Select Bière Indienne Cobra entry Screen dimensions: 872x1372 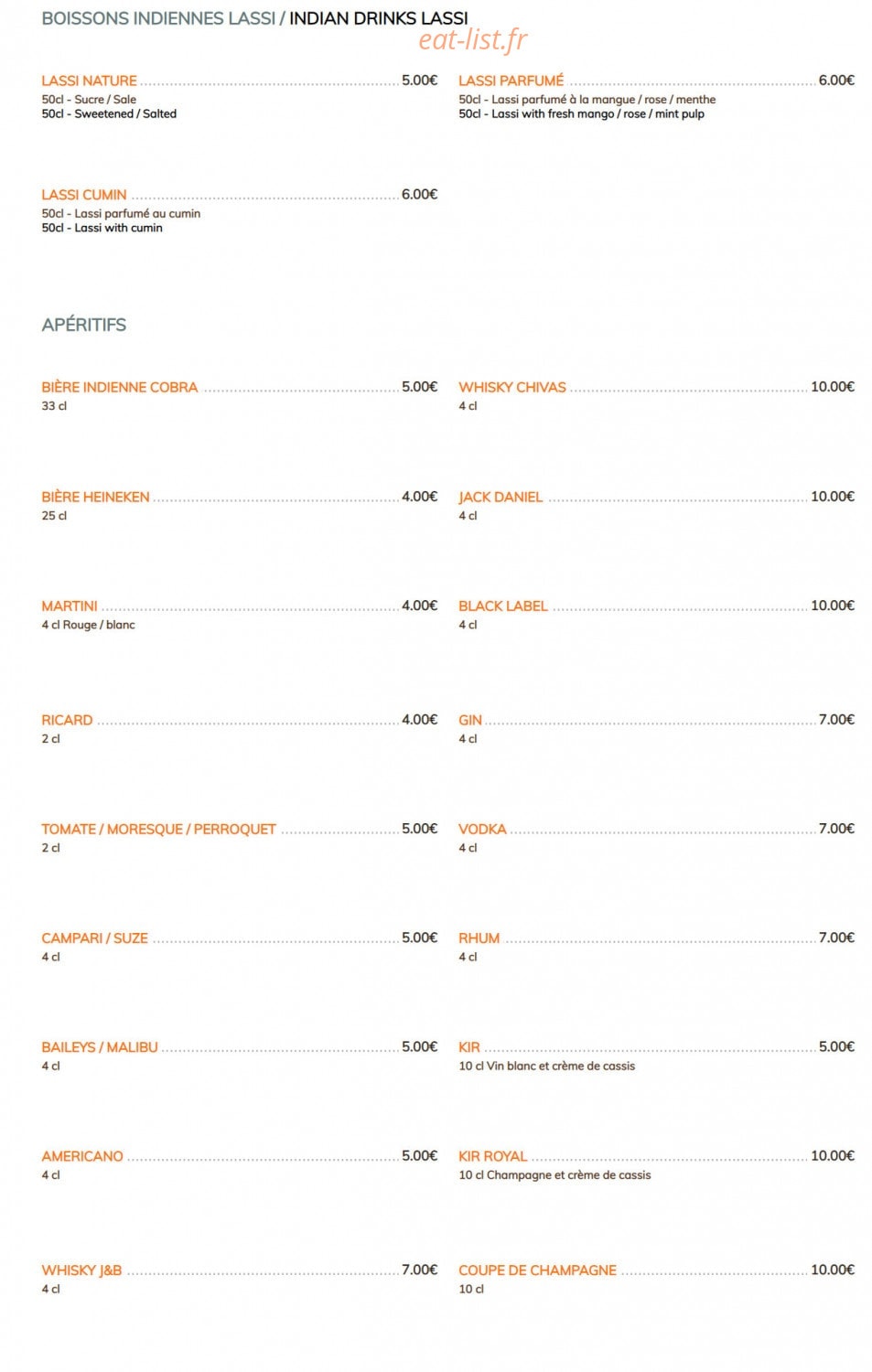(119, 387)
